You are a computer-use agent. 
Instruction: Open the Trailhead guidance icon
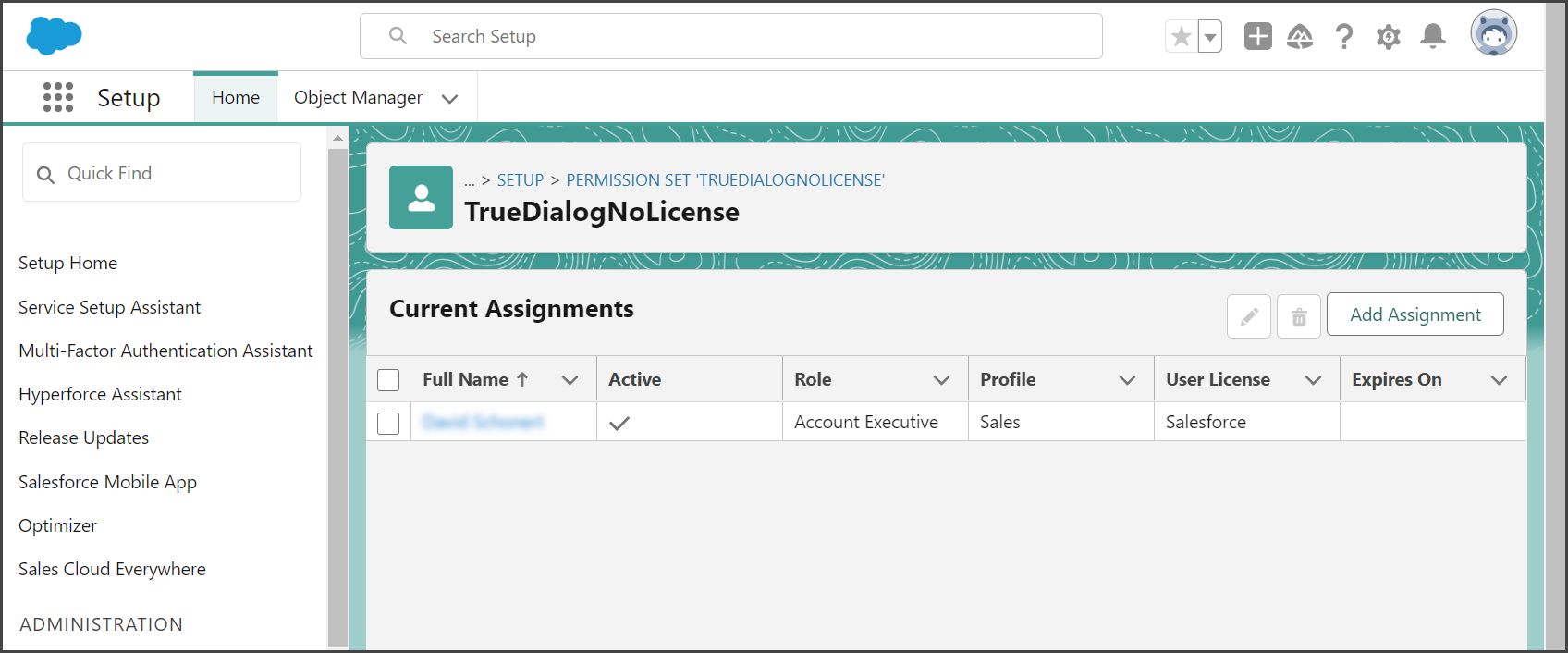coord(1300,36)
